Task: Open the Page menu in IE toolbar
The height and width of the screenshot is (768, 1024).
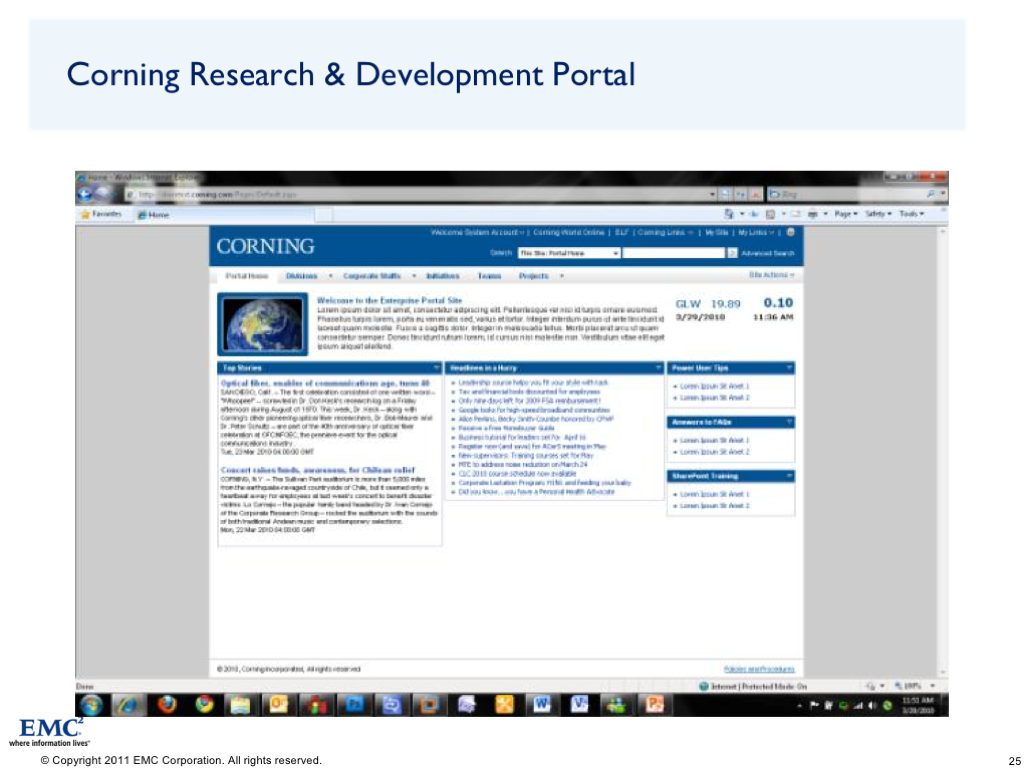Action: (846, 214)
